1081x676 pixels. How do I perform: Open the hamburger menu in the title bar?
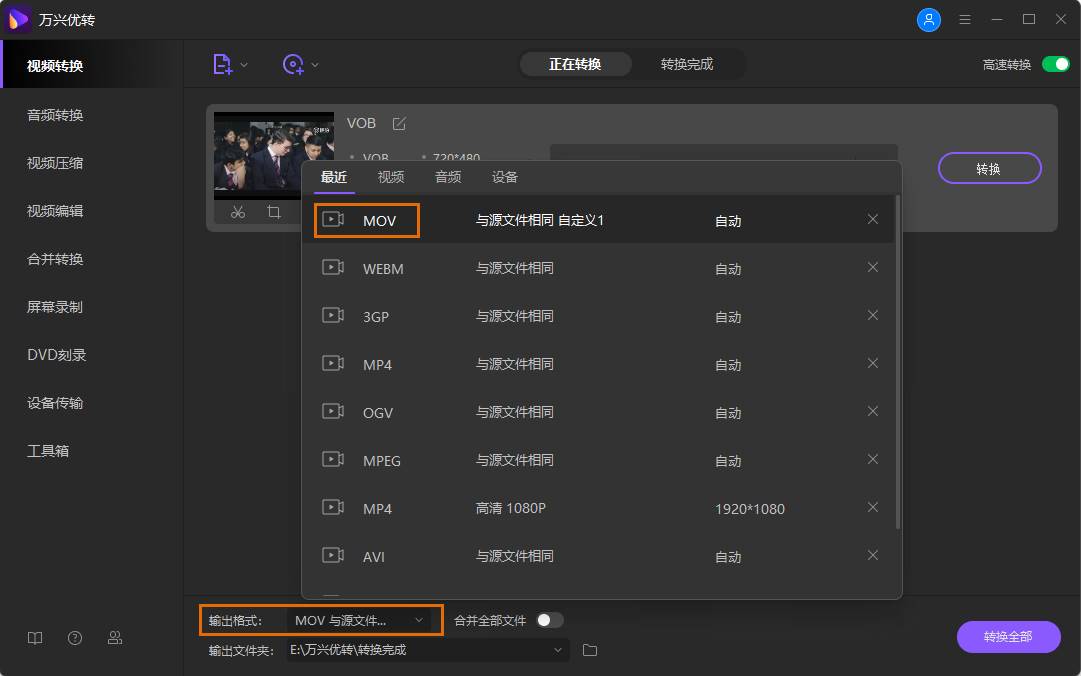965,19
